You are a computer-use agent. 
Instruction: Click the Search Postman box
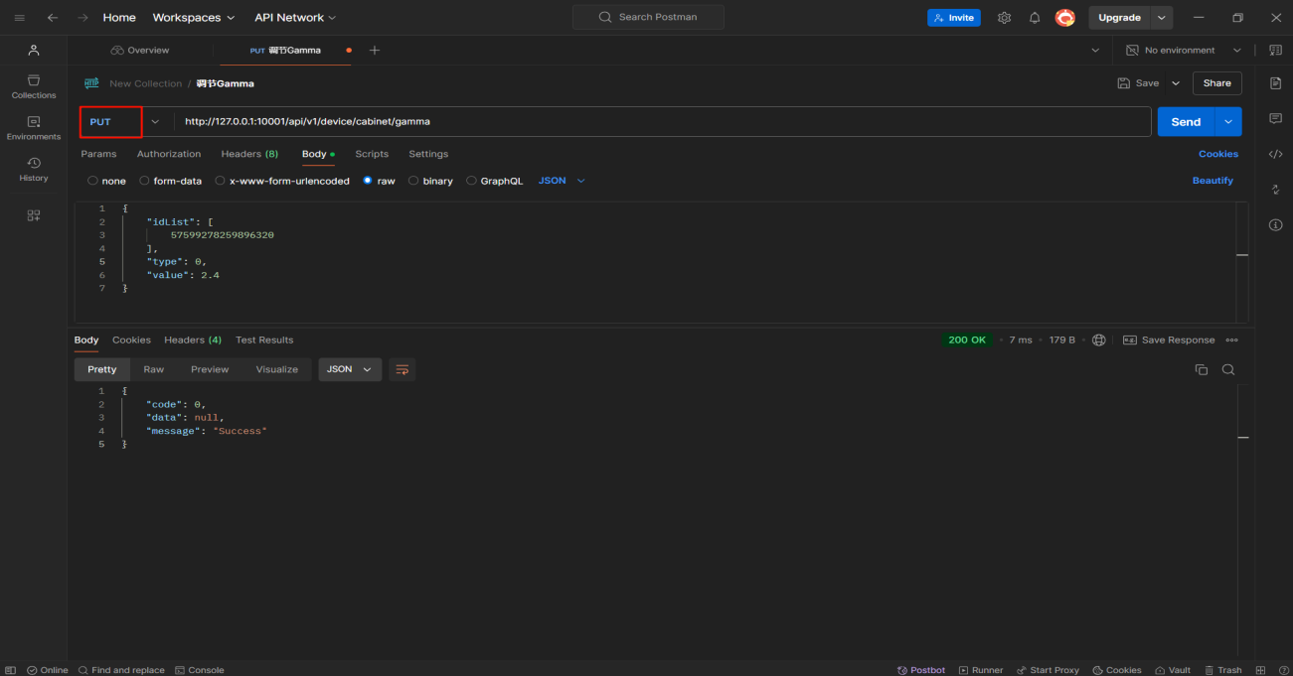click(x=648, y=17)
